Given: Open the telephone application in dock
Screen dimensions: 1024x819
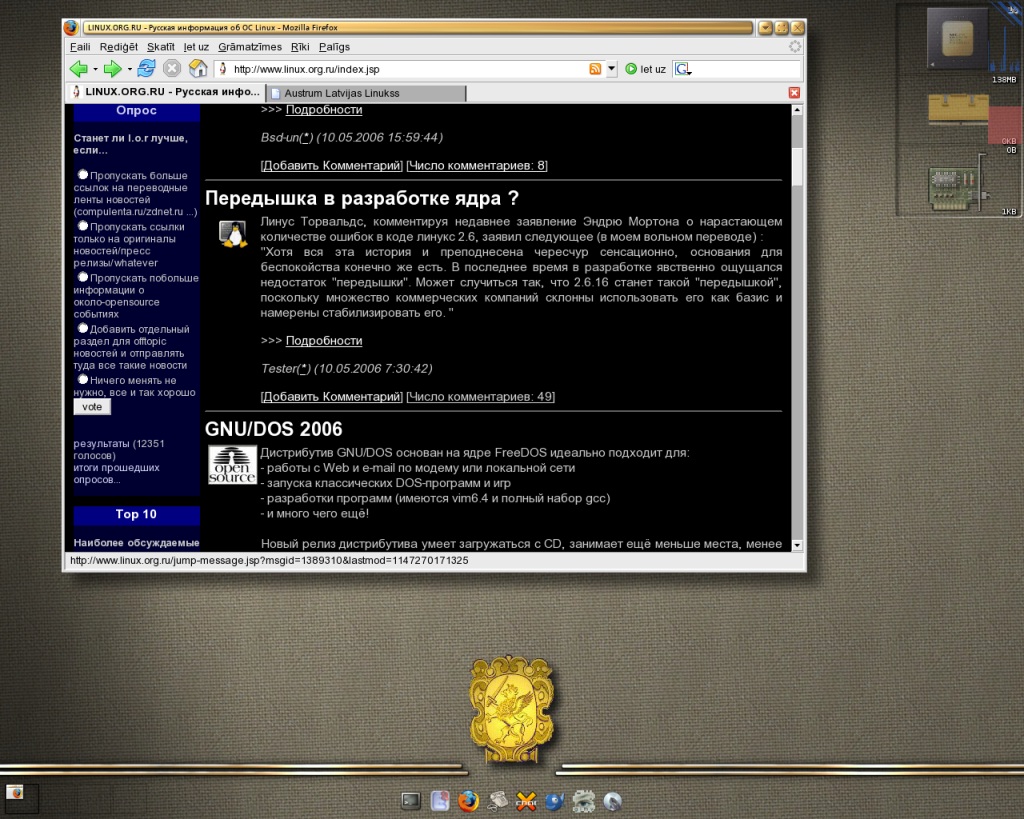Looking at the screenshot, I should coord(498,801).
